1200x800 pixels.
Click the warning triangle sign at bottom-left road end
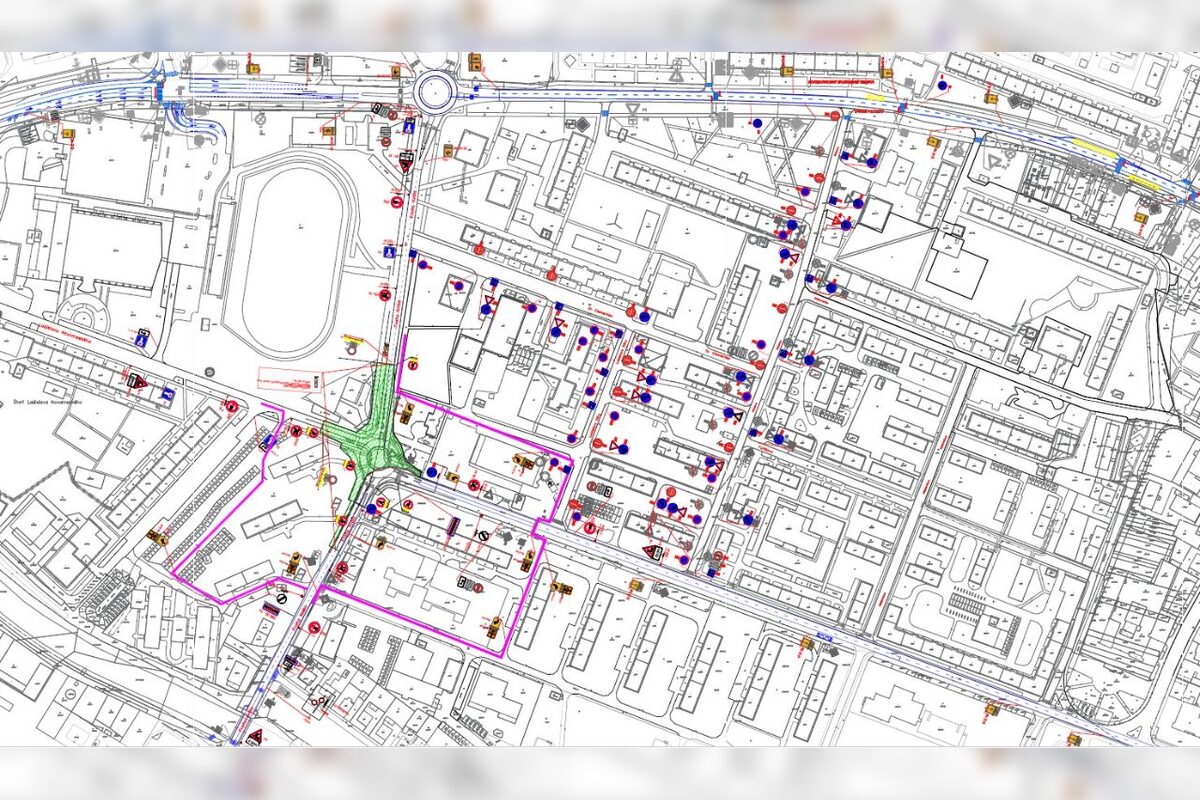coord(254,737)
